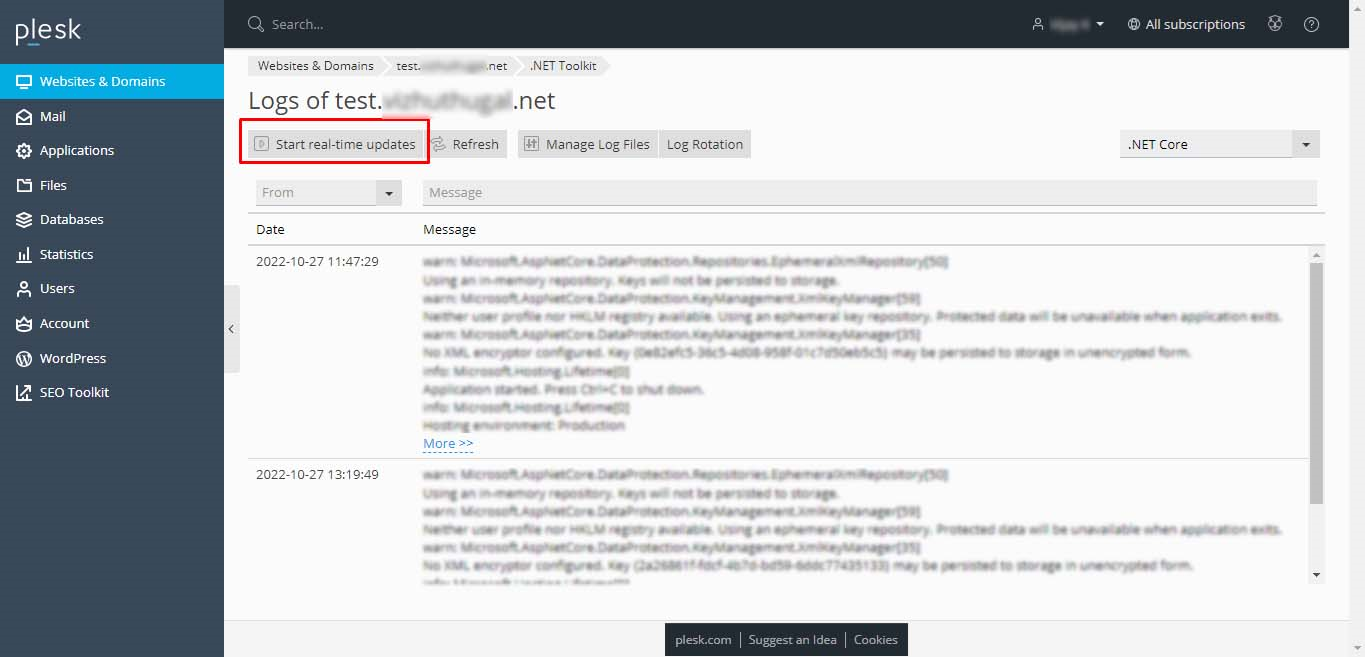Click the Date column header
1365x657 pixels.
pos(270,229)
